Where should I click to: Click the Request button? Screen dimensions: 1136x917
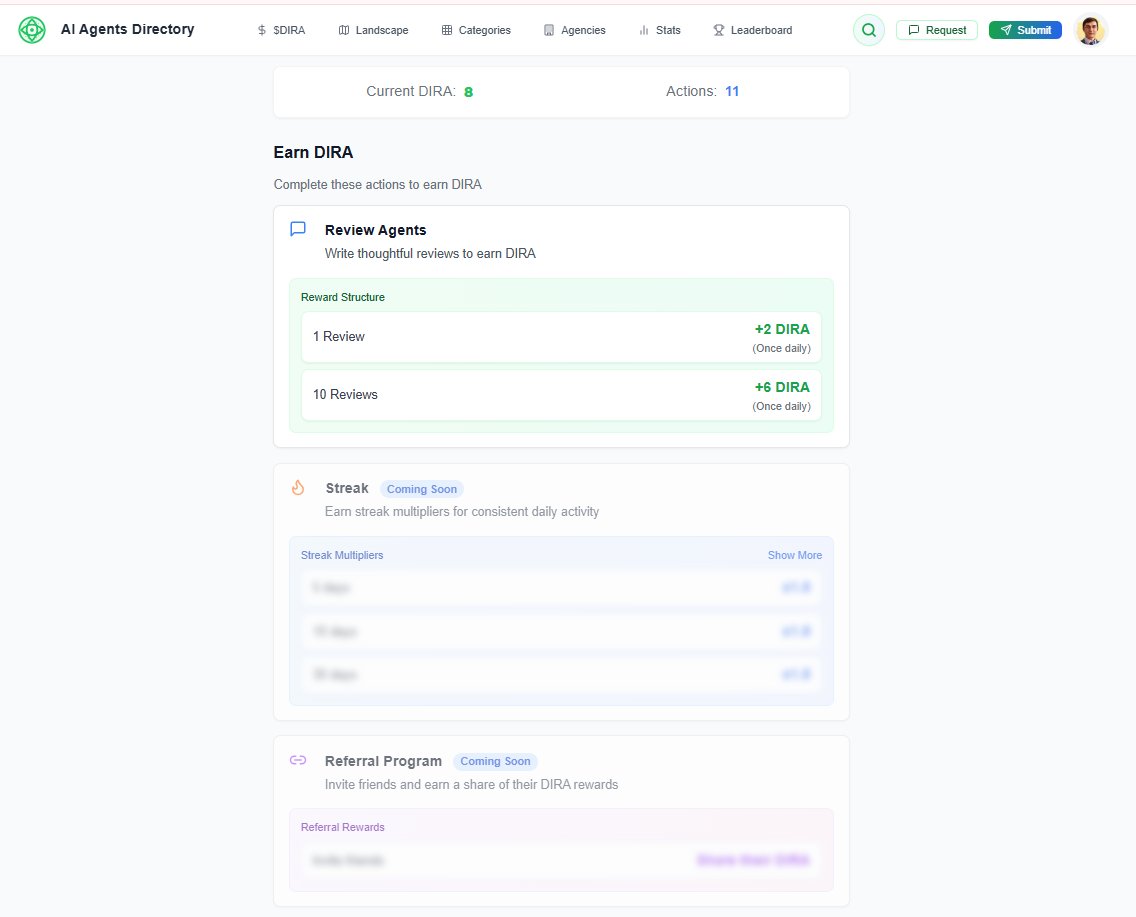(x=936, y=29)
